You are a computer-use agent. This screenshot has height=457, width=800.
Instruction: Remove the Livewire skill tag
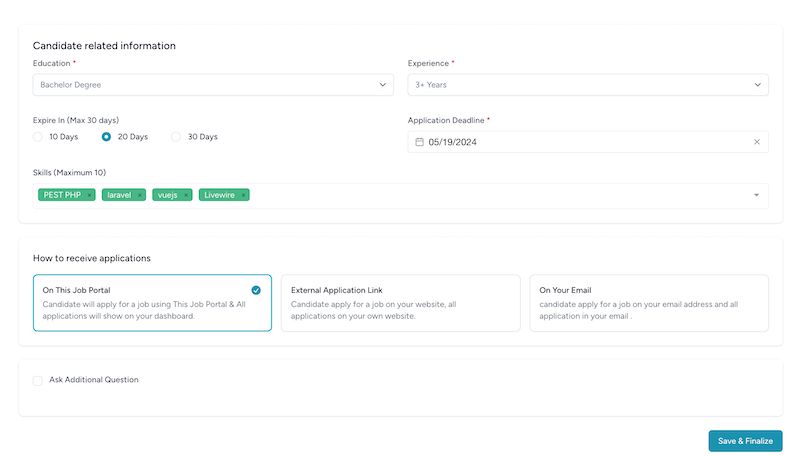tap(243, 195)
